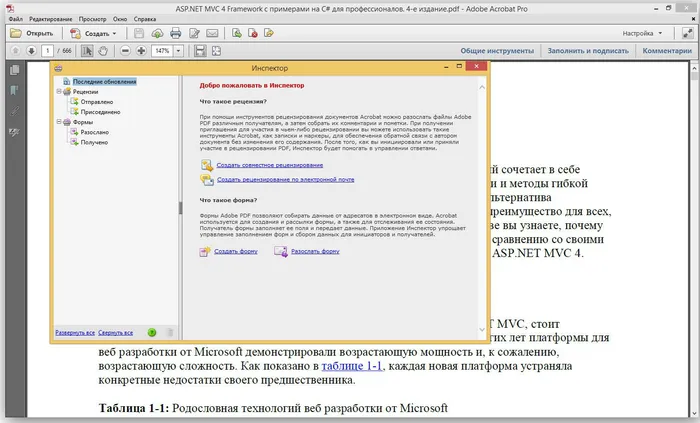Image resolution: width=700 pixels, height=423 pixels.
Task: Click the Инспектор scrollbar down arrow
Action: point(482,330)
